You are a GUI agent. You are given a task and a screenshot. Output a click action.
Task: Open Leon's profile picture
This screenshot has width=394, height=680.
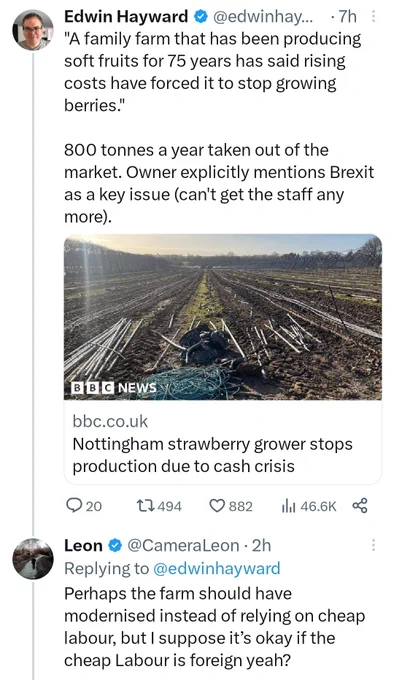coord(33,559)
